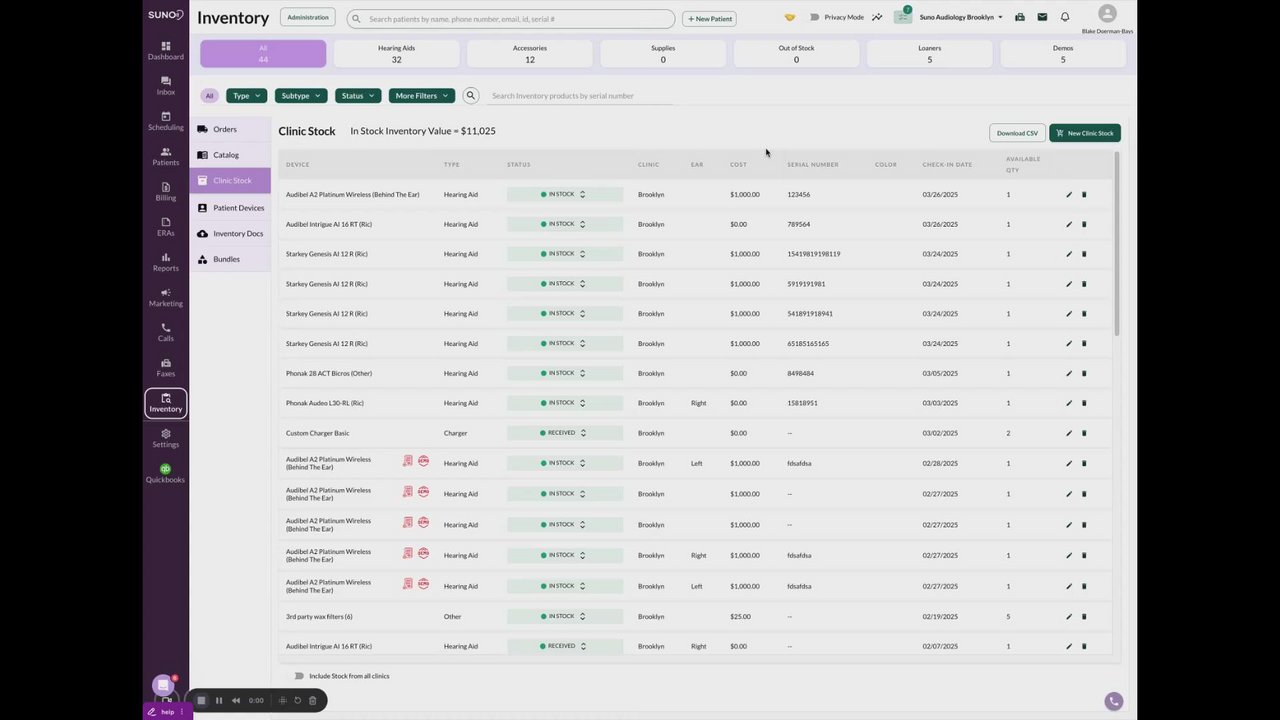The height and width of the screenshot is (720, 1280).
Task: Click the inventory search magnifier icon
Action: click(x=471, y=96)
